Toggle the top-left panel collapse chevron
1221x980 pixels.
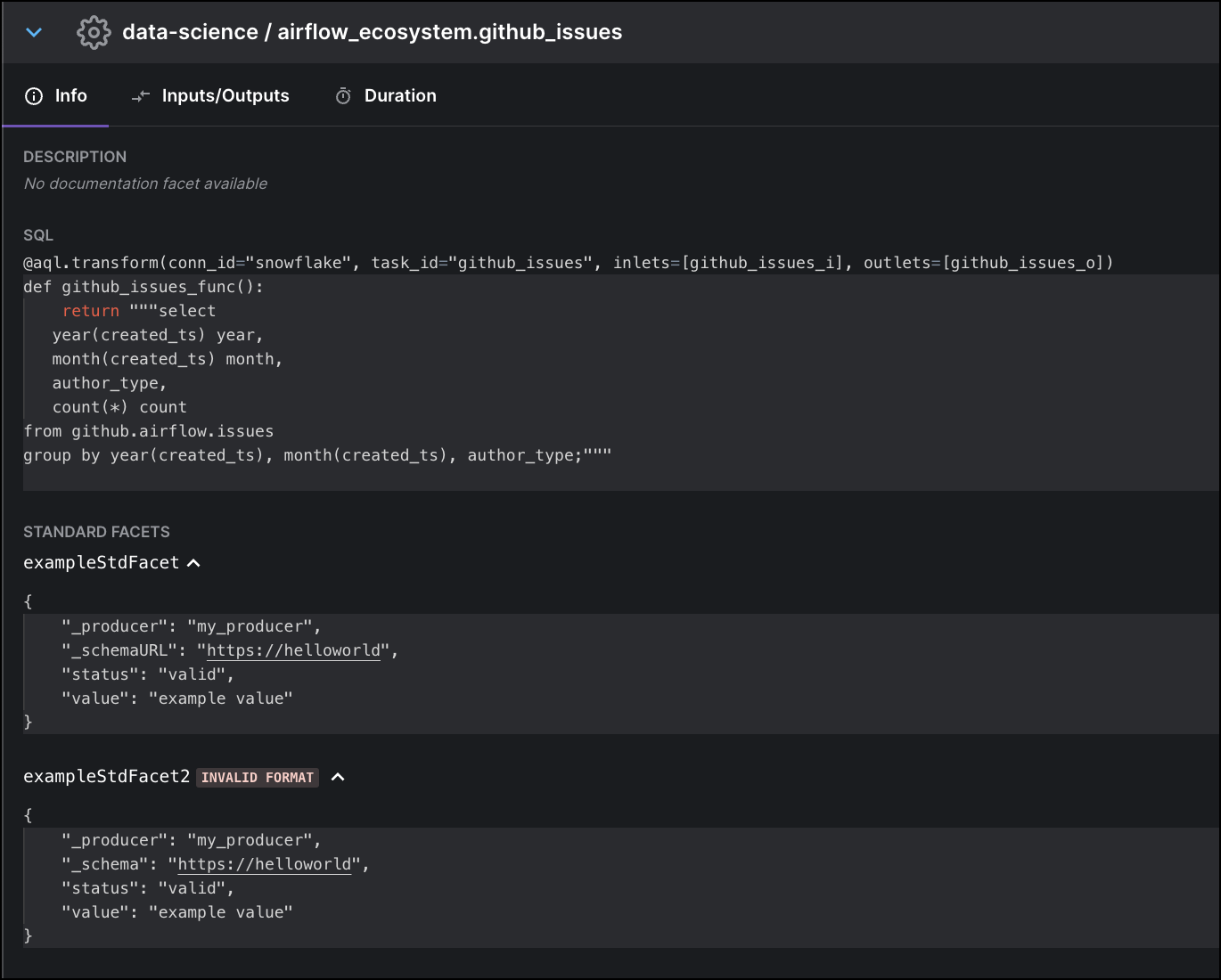coord(33,32)
